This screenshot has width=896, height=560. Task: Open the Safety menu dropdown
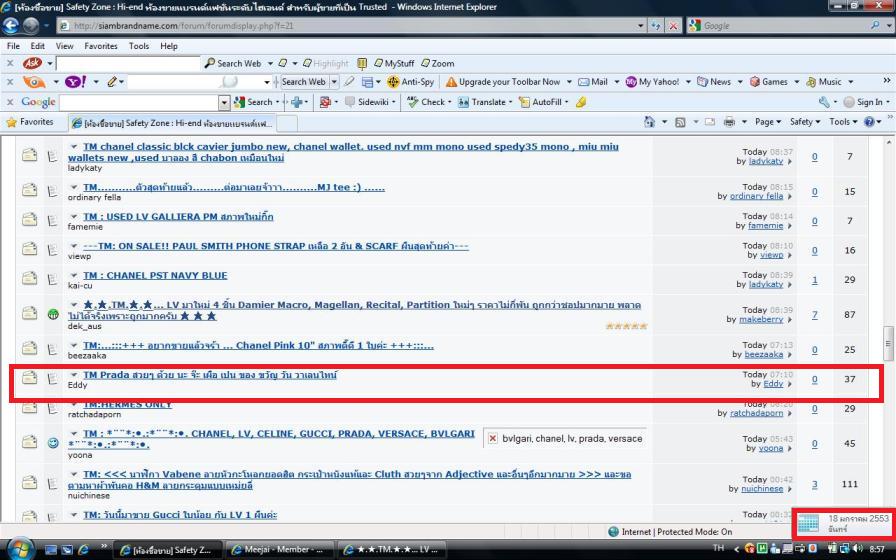click(x=805, y=122)
